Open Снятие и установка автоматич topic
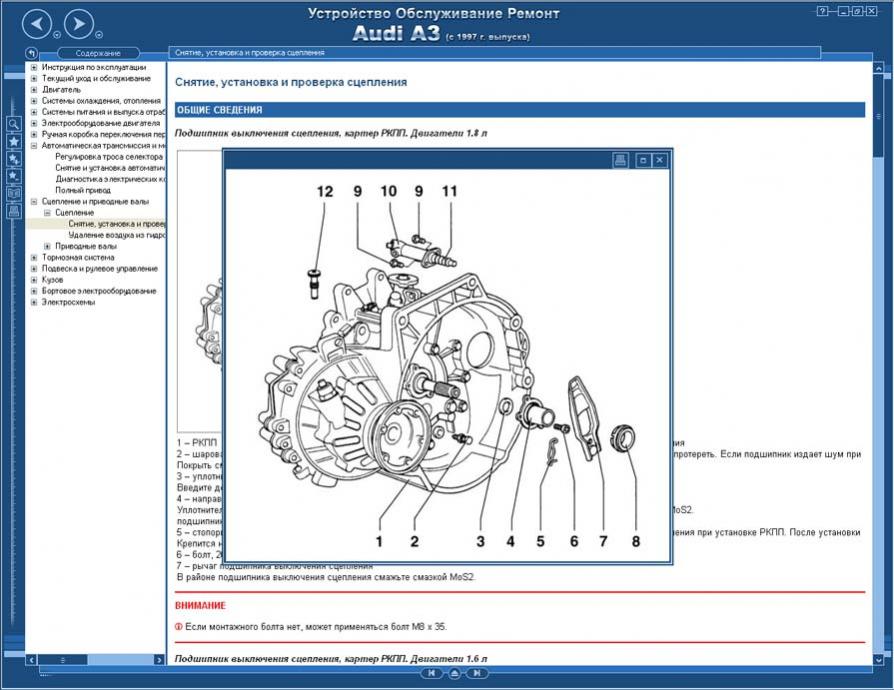 (110, 168)
